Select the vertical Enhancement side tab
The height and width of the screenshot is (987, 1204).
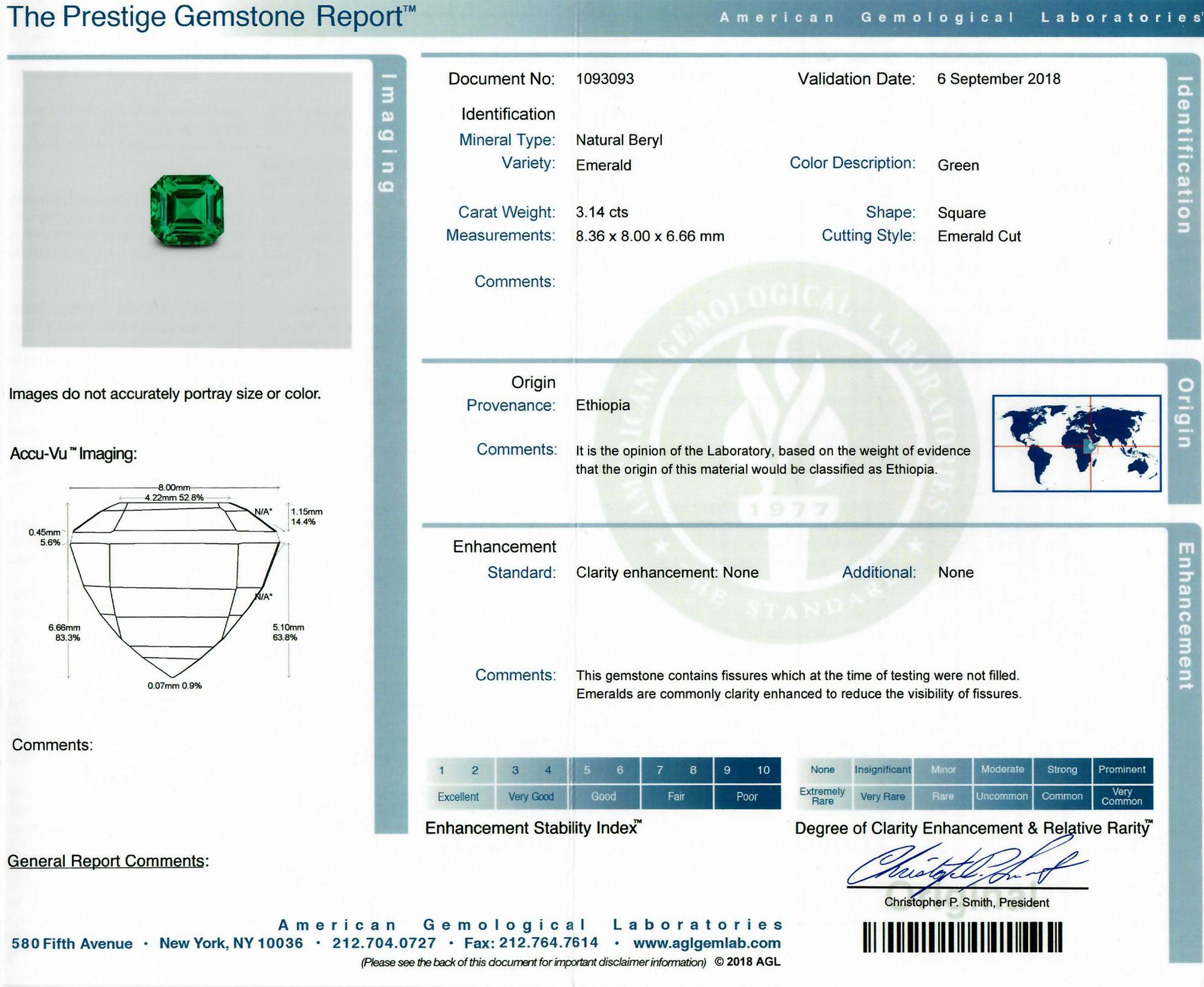click(1185, 615)
